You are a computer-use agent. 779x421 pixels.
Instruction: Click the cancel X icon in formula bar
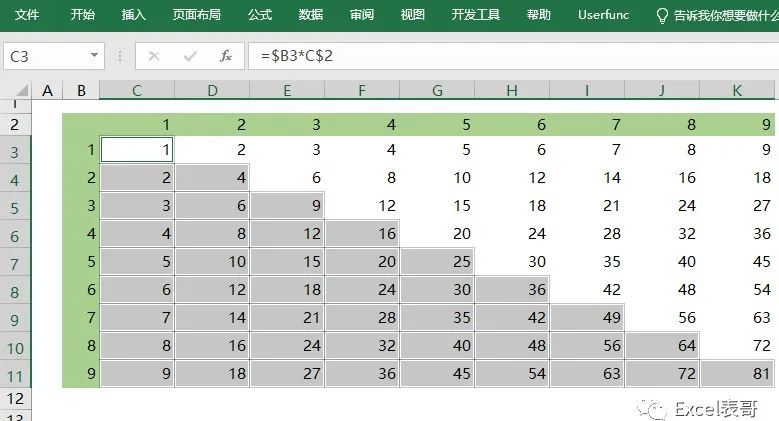click(154, 56)
